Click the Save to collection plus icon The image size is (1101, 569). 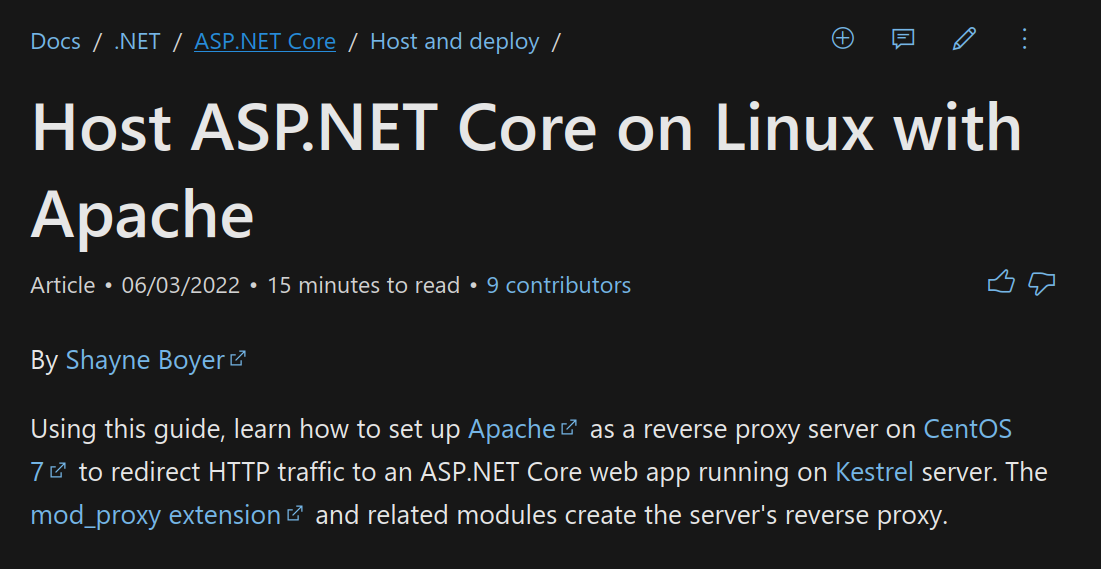(x=843, y=39)
